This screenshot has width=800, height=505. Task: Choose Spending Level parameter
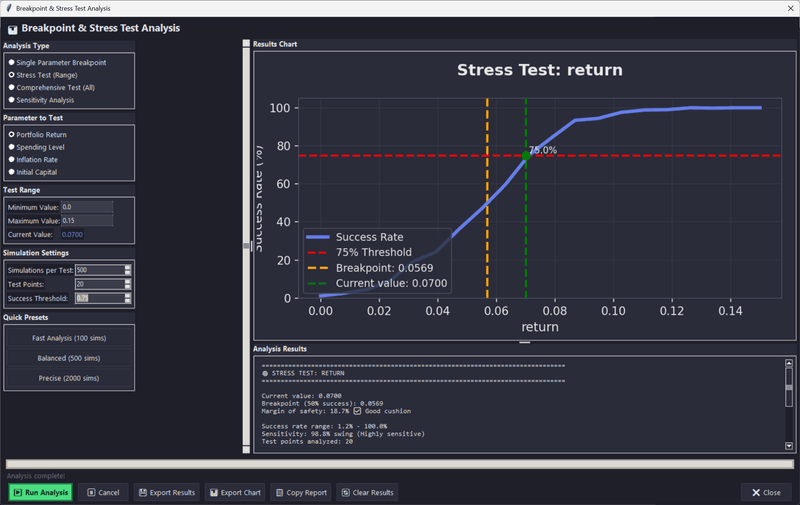pos(37,147)
